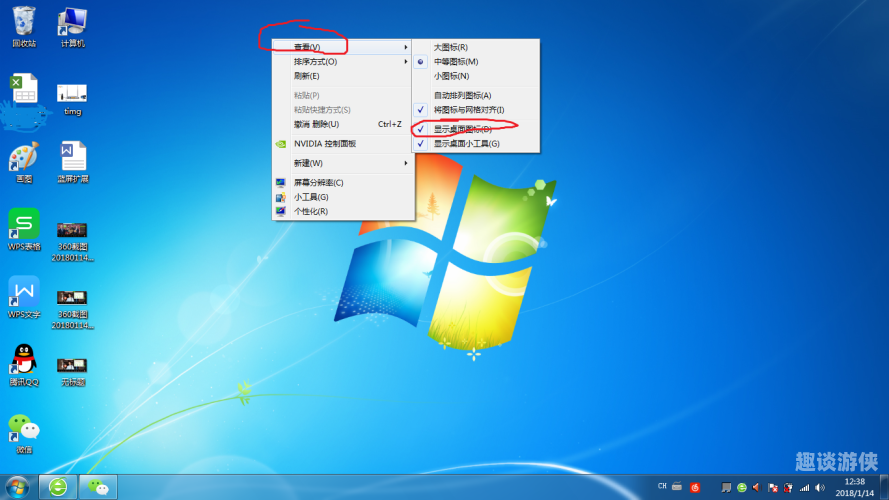This screenshot has height=500, width=889.
Task: Expand the 查看(V) submenu
Action: pyautogui.click(x=344, y=47)
